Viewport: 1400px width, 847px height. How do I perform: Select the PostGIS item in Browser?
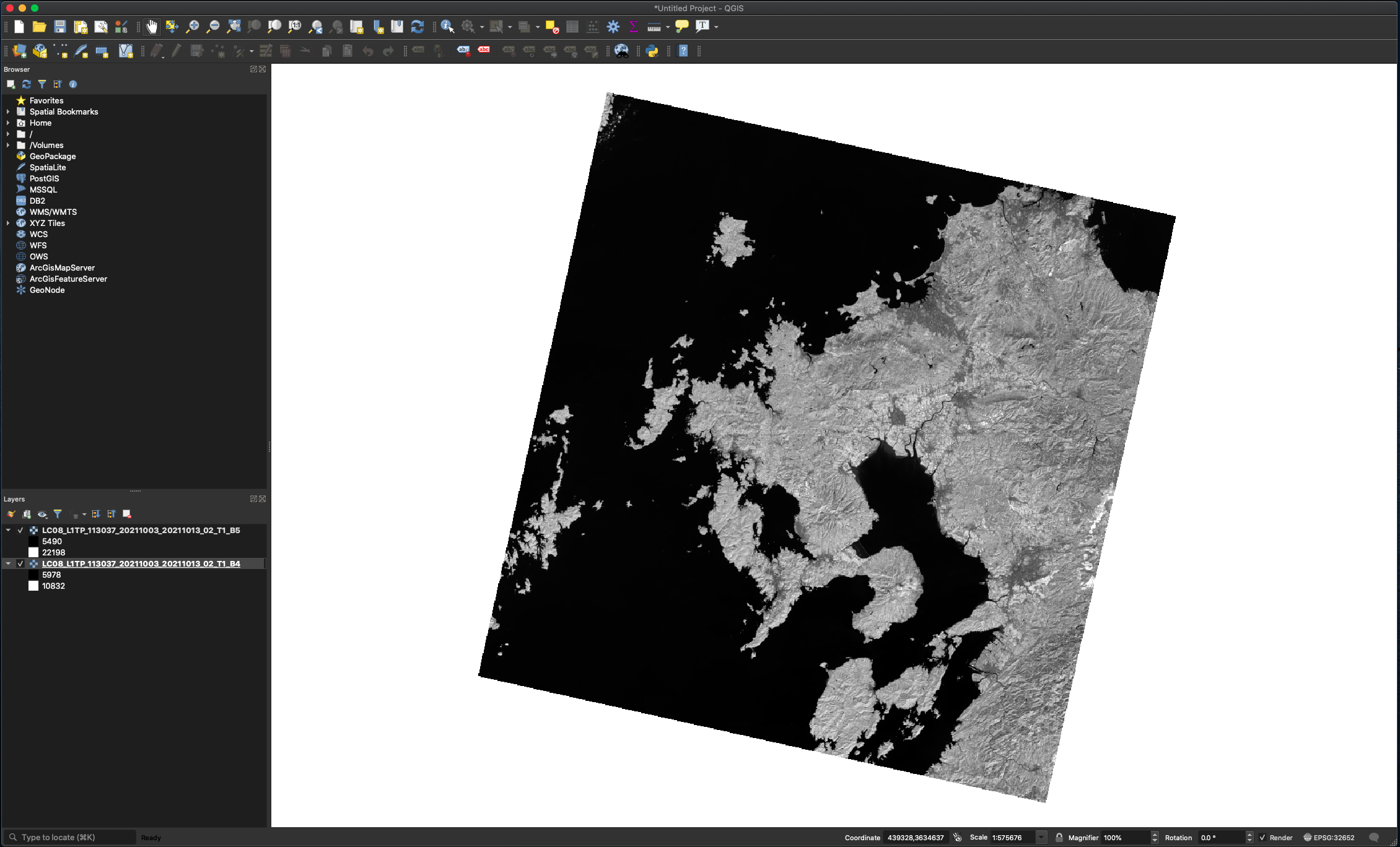tap(44, 179)
